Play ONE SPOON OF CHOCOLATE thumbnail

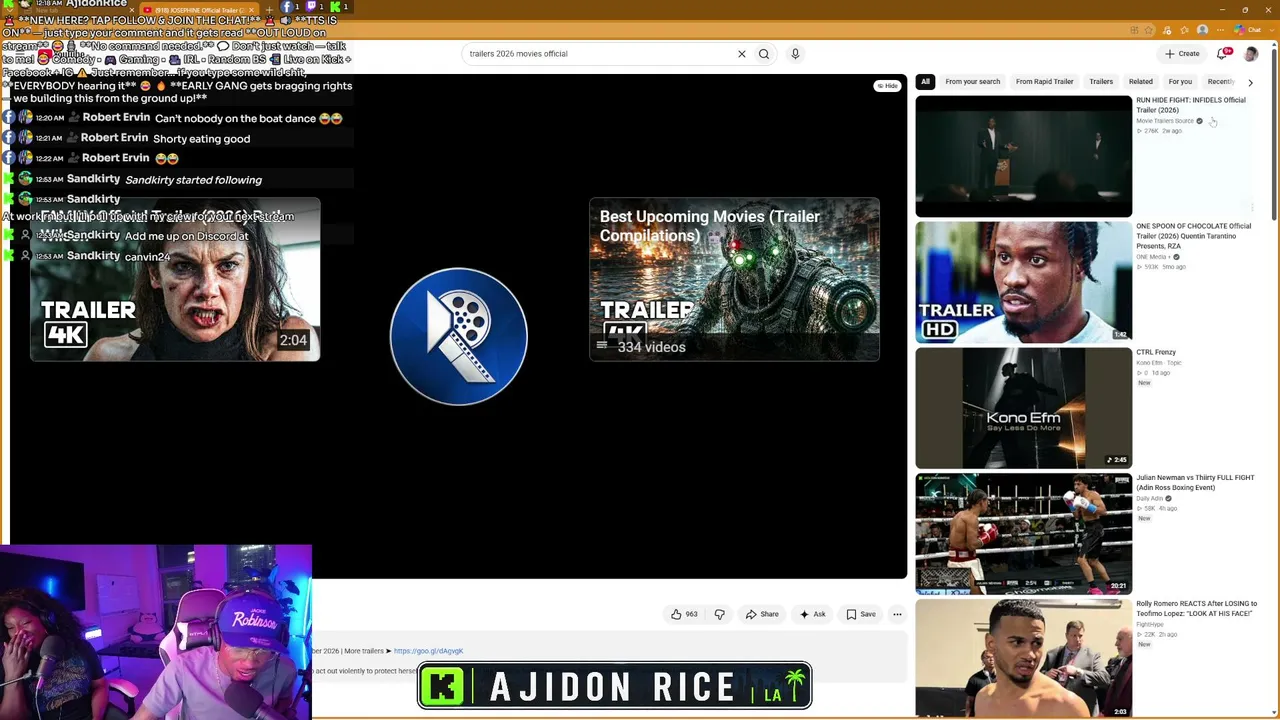click(x=1024, y=282)
